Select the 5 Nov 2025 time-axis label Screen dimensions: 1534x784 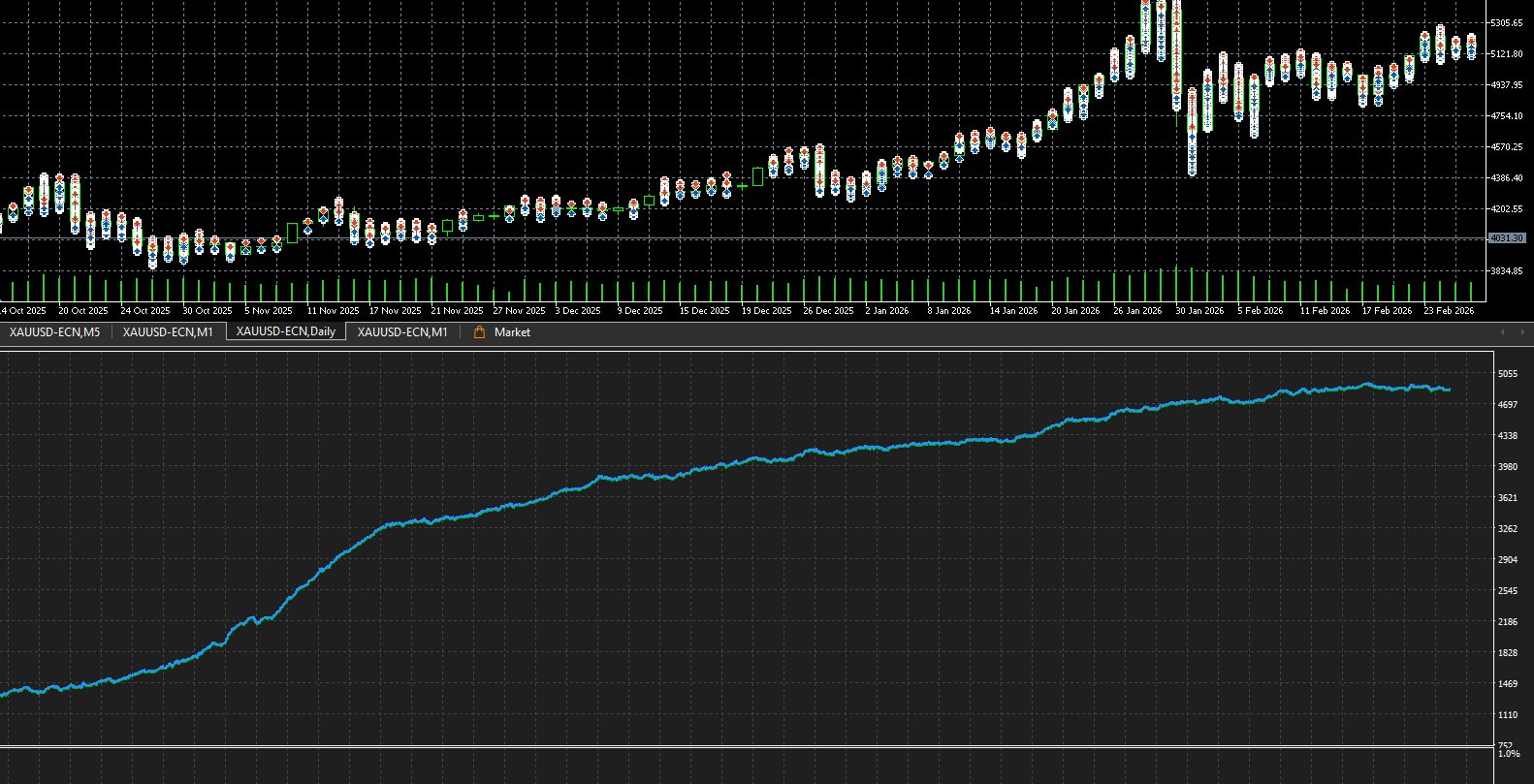coord(269,311)
